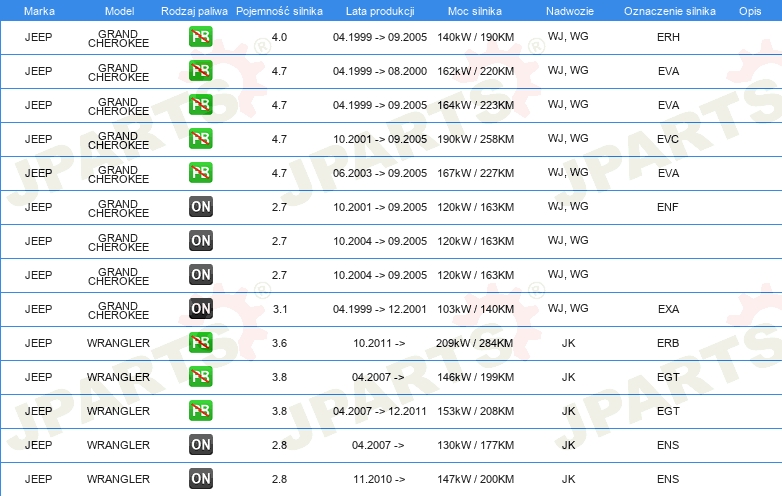
Task: Click the petrol icon for 4.0 ERH engine
Action: coord(200,38)
